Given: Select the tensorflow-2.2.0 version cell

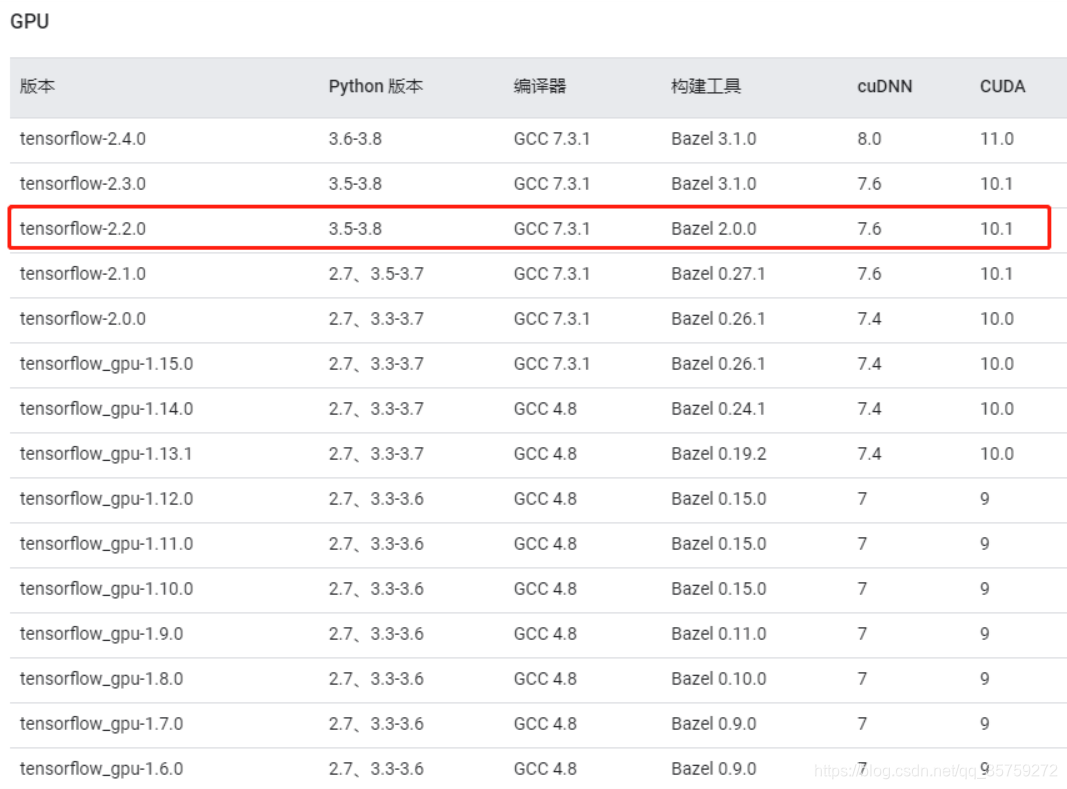Looking at the screenshot, I should click(82, 229).
